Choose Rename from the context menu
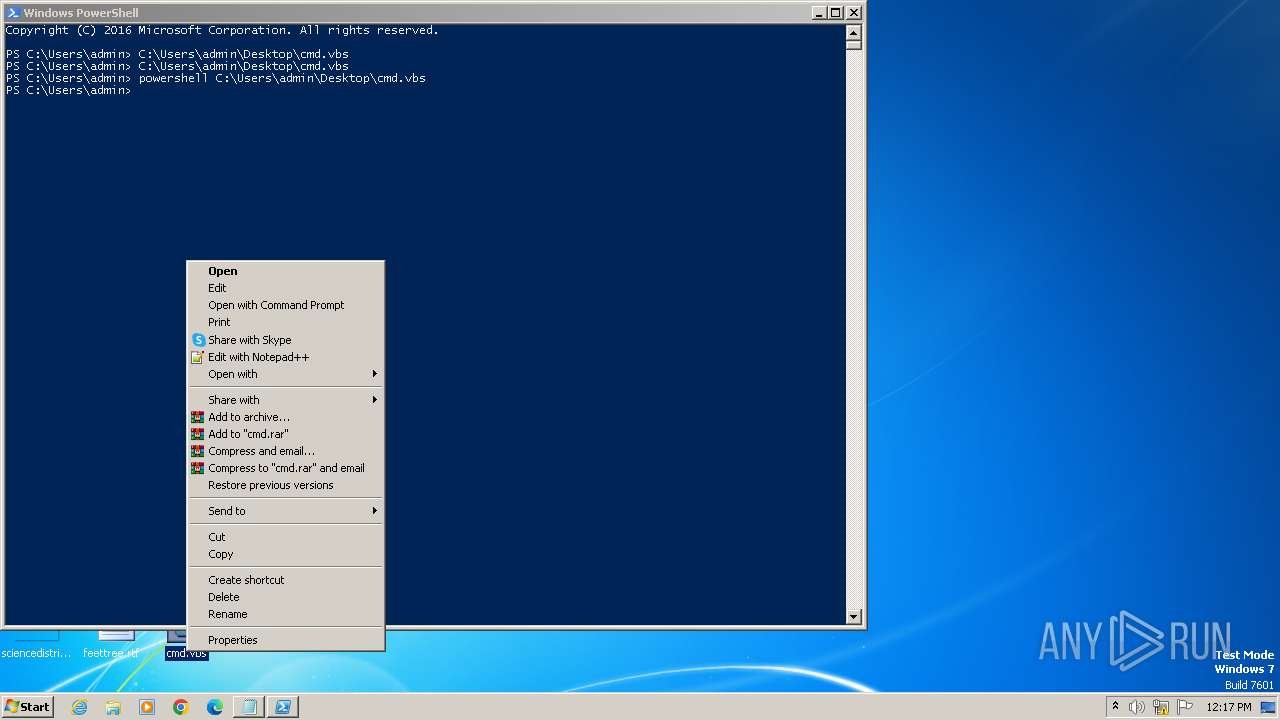The width and height of the screenshot is (1280, 720). (x=286, y=614)
